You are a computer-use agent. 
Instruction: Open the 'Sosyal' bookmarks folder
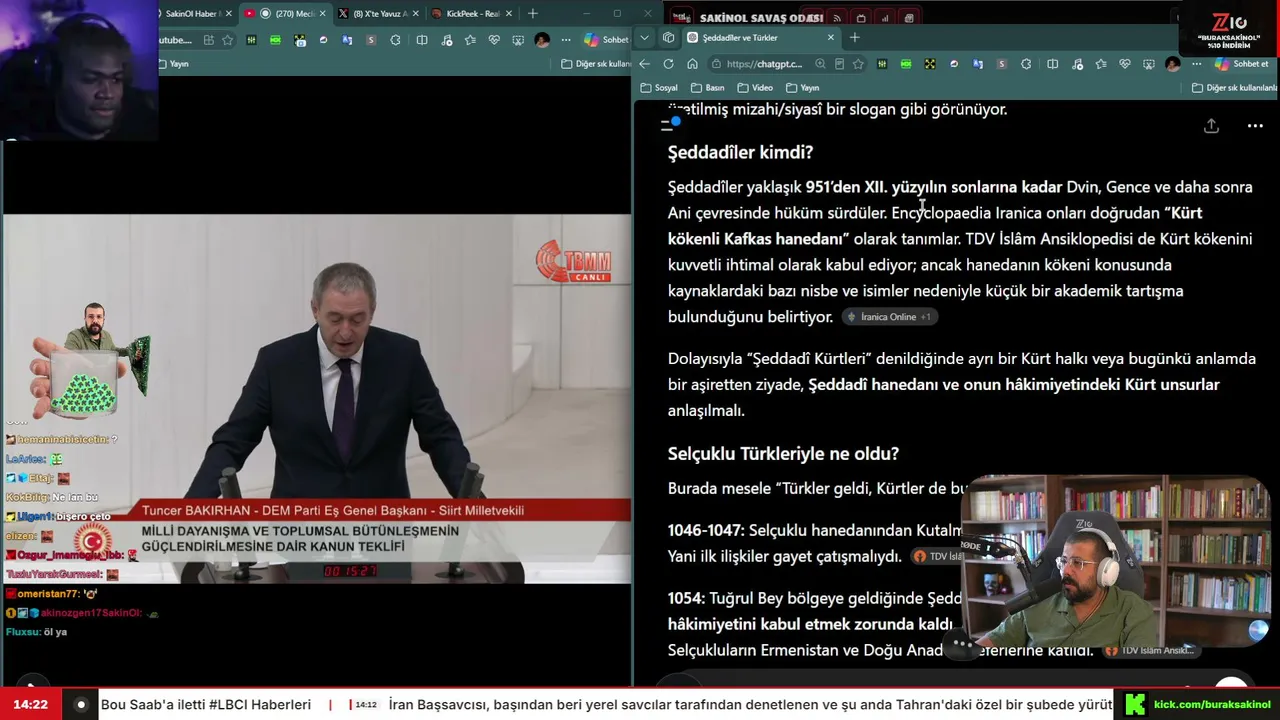point(659,88)
